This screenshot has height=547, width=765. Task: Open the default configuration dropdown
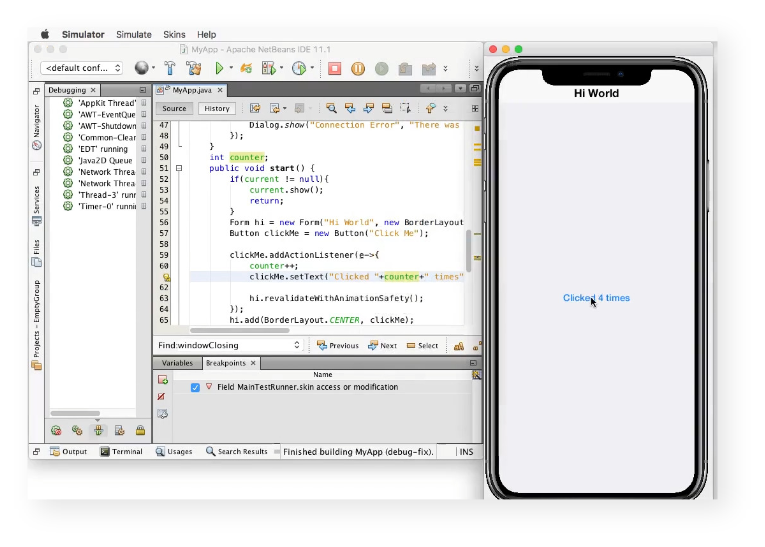click(83, 68)
